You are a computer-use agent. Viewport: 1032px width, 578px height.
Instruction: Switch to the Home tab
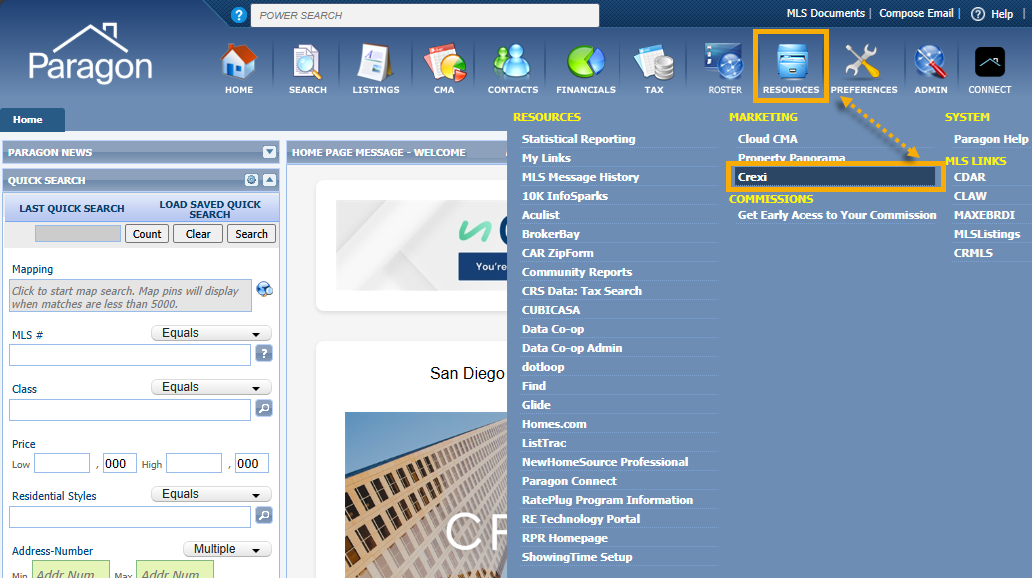(32, 120)
